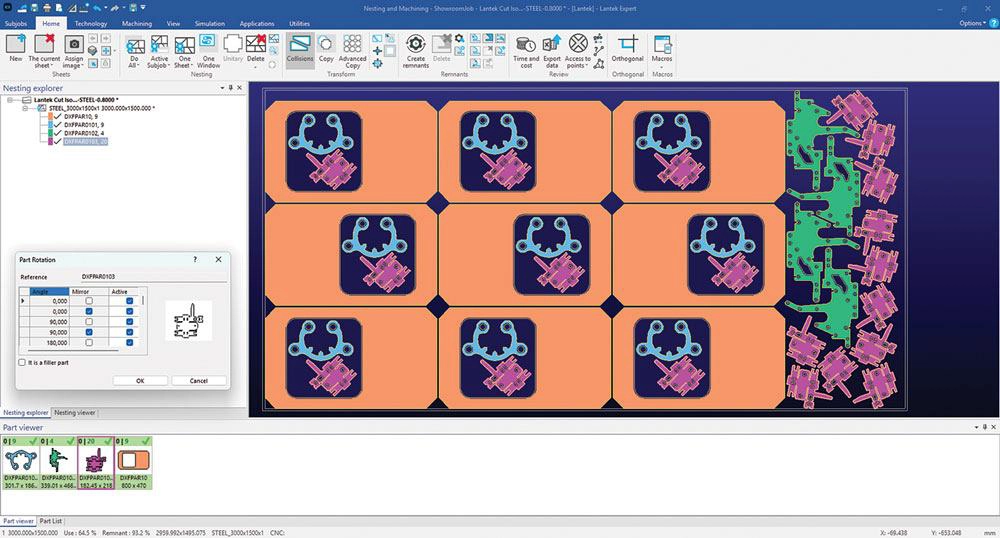Open the Utilities ribbon tab
This screenshot has width=1000, height=538.
tap(299, 24)
